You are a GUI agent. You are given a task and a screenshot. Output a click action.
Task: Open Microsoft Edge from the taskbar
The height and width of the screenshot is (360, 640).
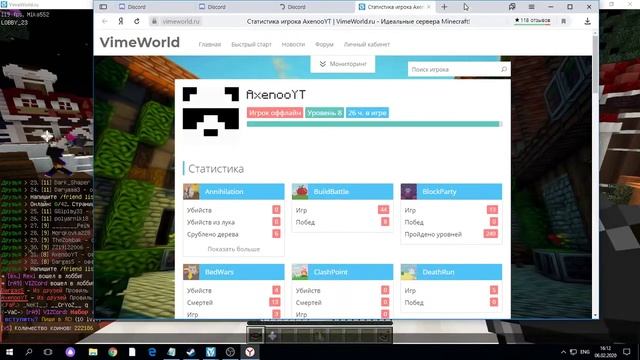coord(152,352)
